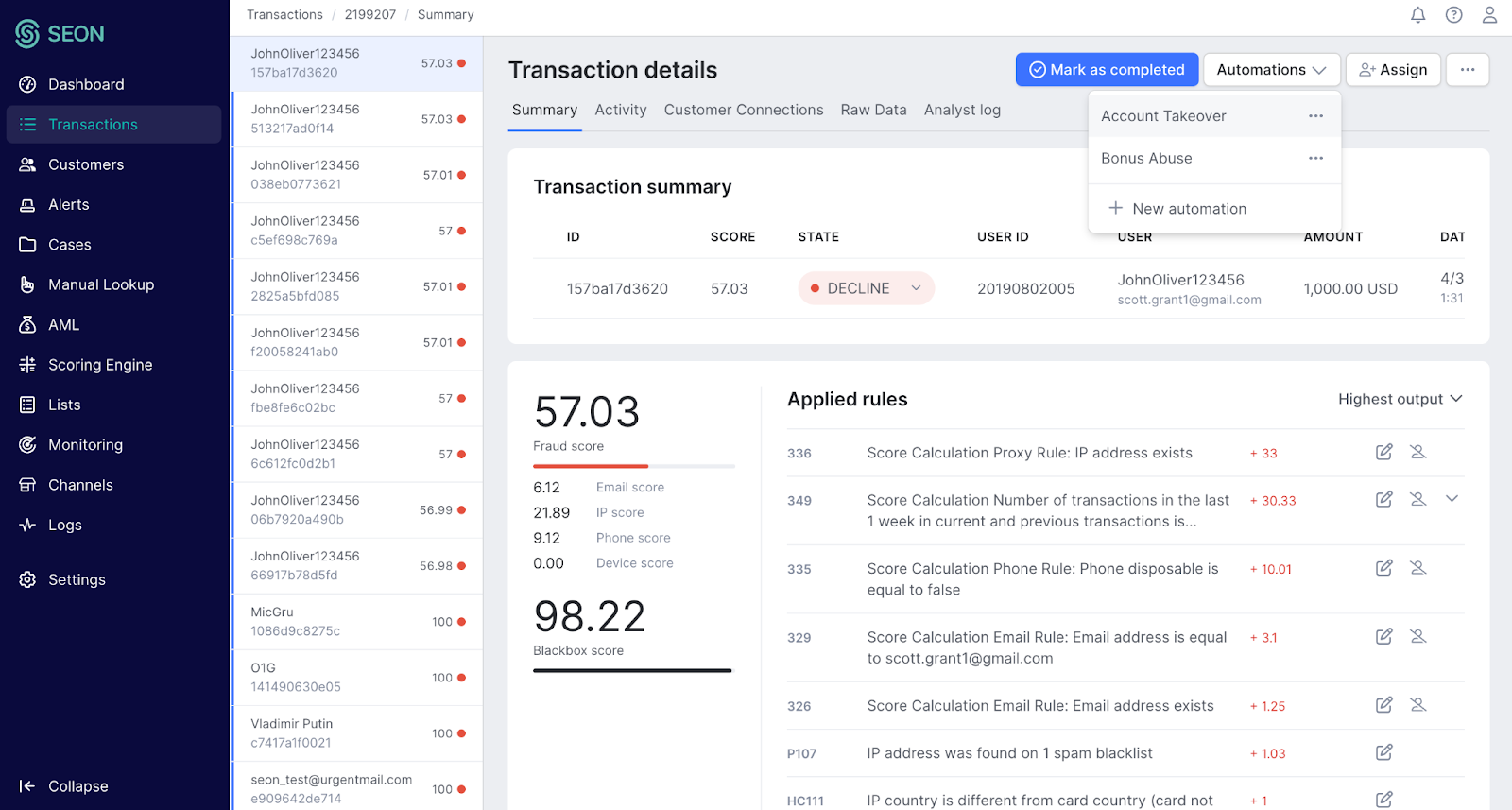Viewport: 1512px width, 810px height.
Task: Open Monitoring in sidebar
Action: 113,445
